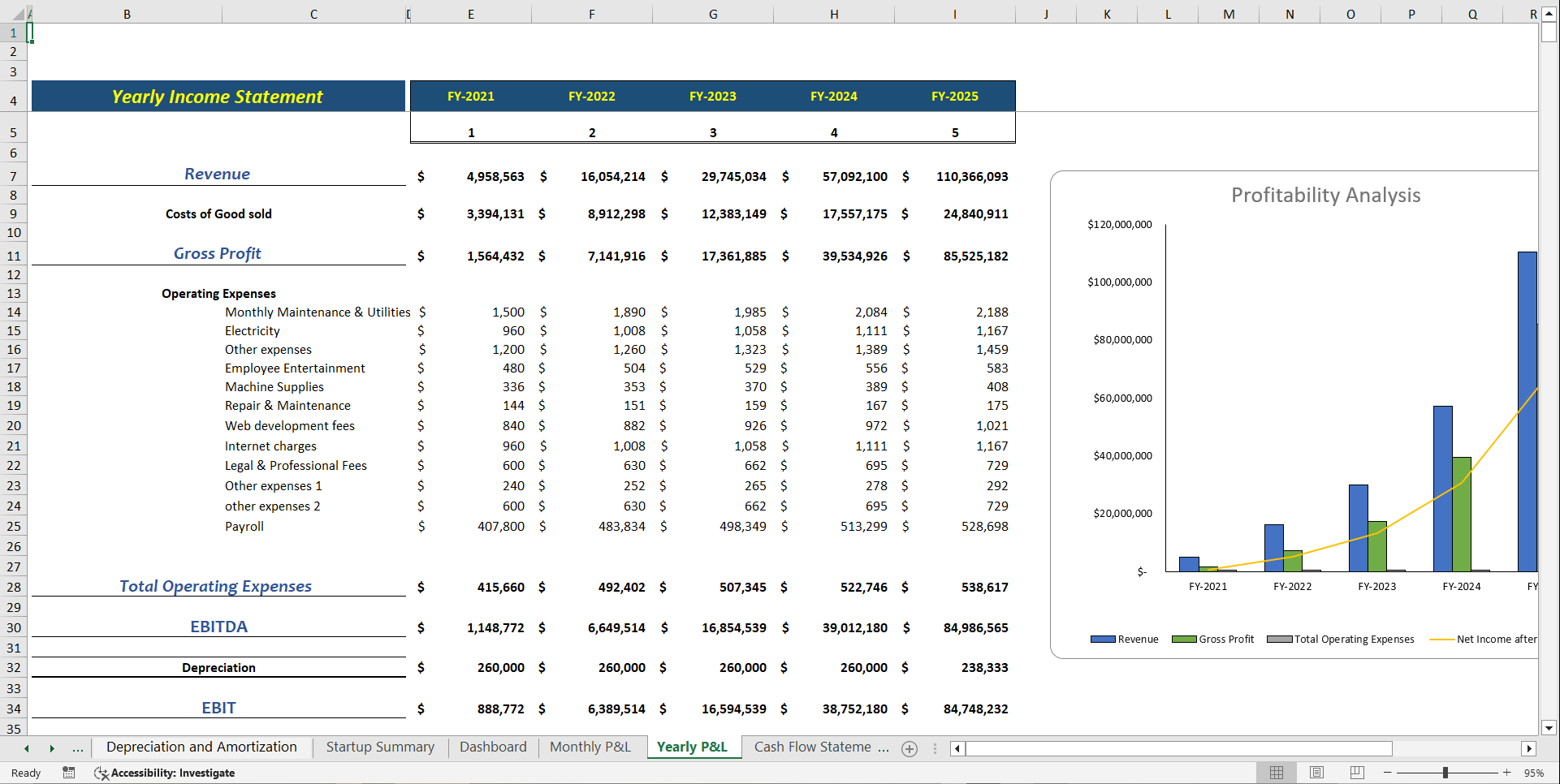Viewport: 1560px width, 784px height.
Task: Click the macro recording icon
Action: point(69,773)
